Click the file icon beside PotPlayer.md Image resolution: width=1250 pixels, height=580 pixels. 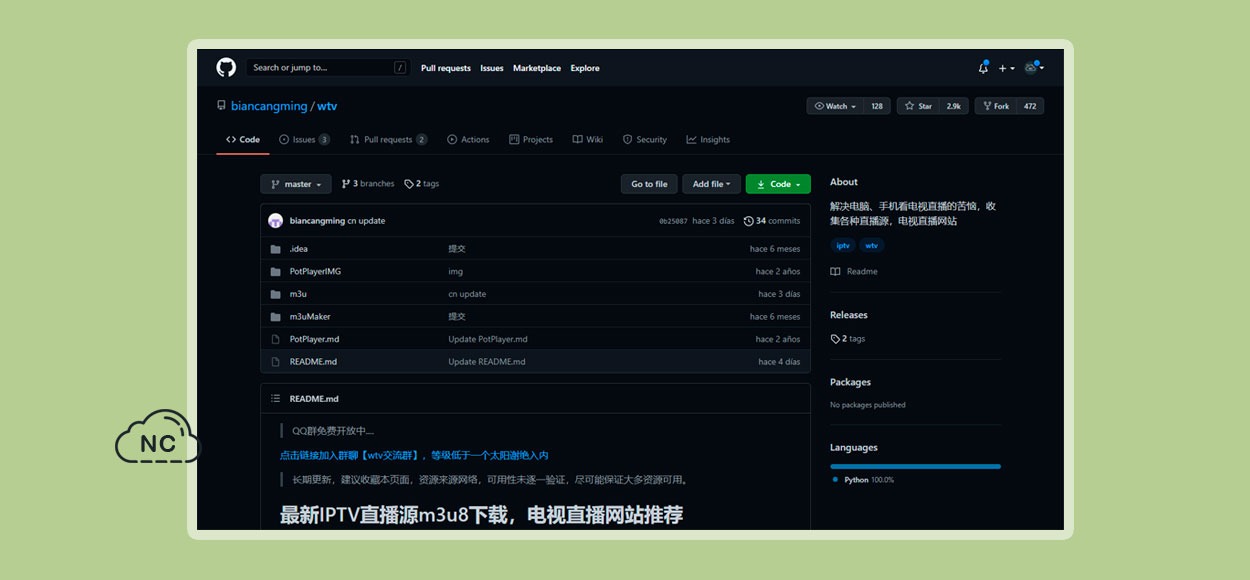[x=275, y=339]
